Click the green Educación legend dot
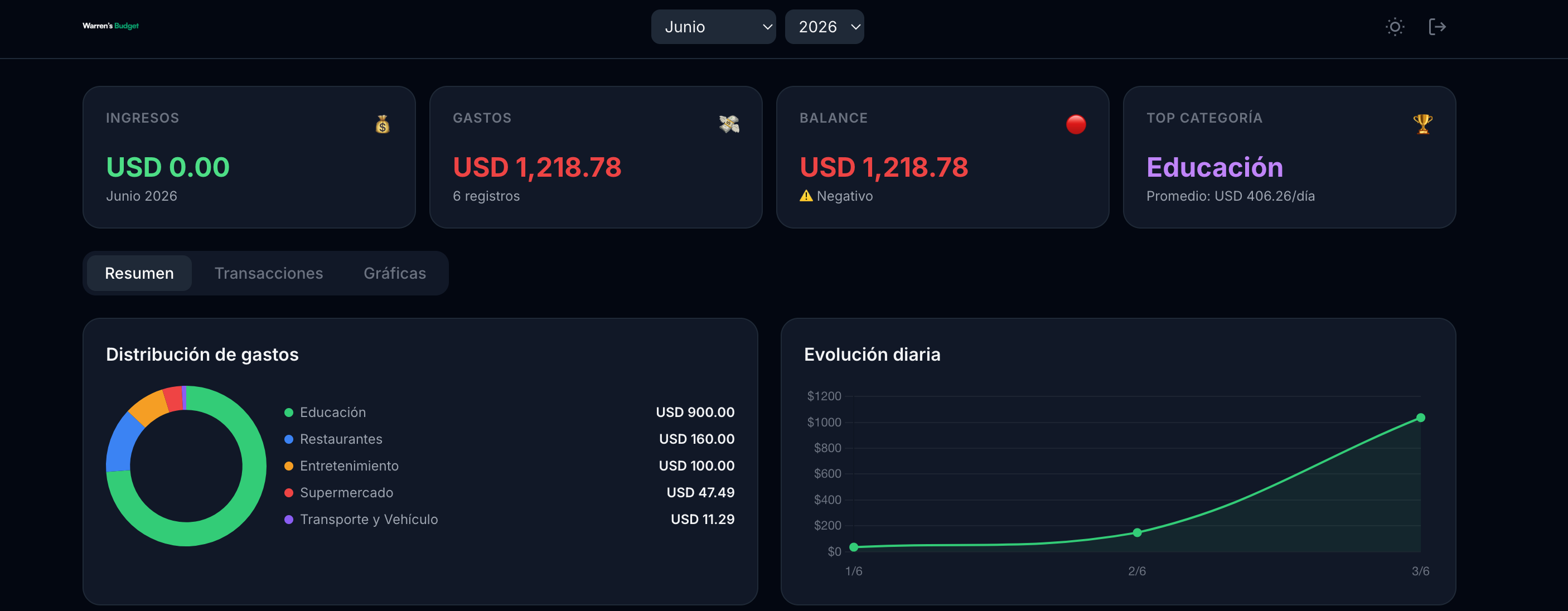 click(289, 413)
